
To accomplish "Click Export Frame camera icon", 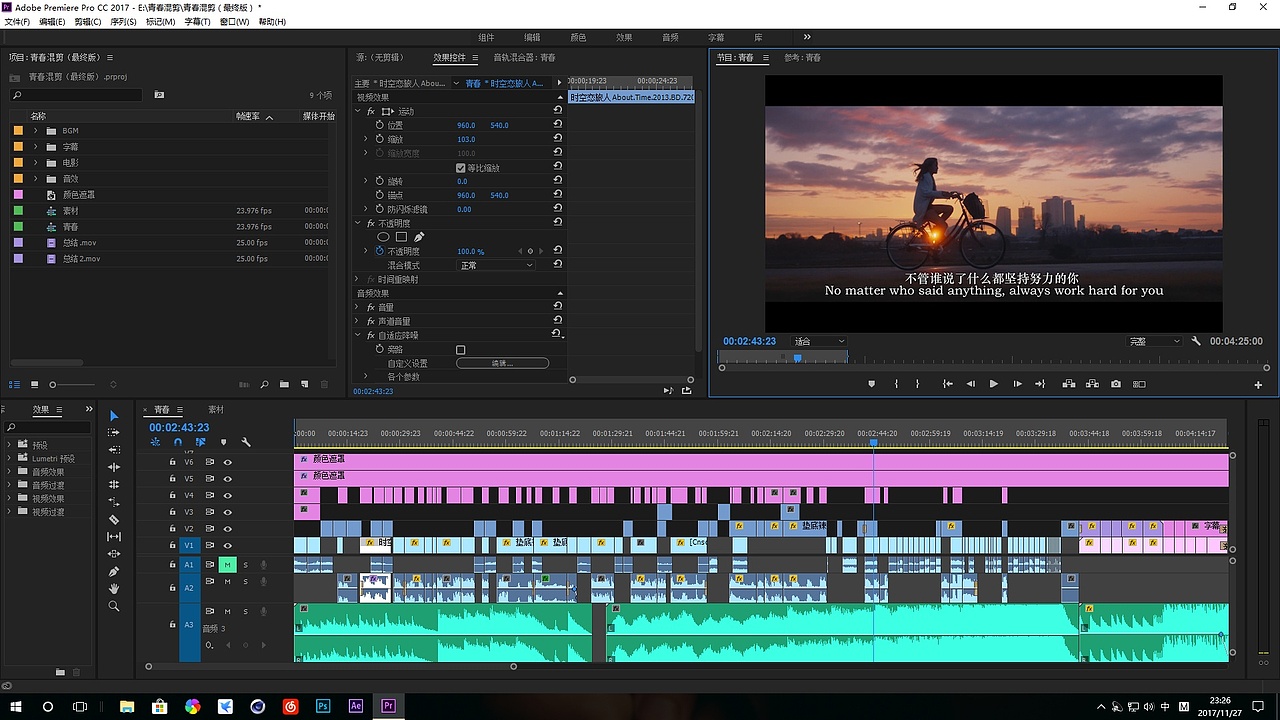I will 1116,384.
